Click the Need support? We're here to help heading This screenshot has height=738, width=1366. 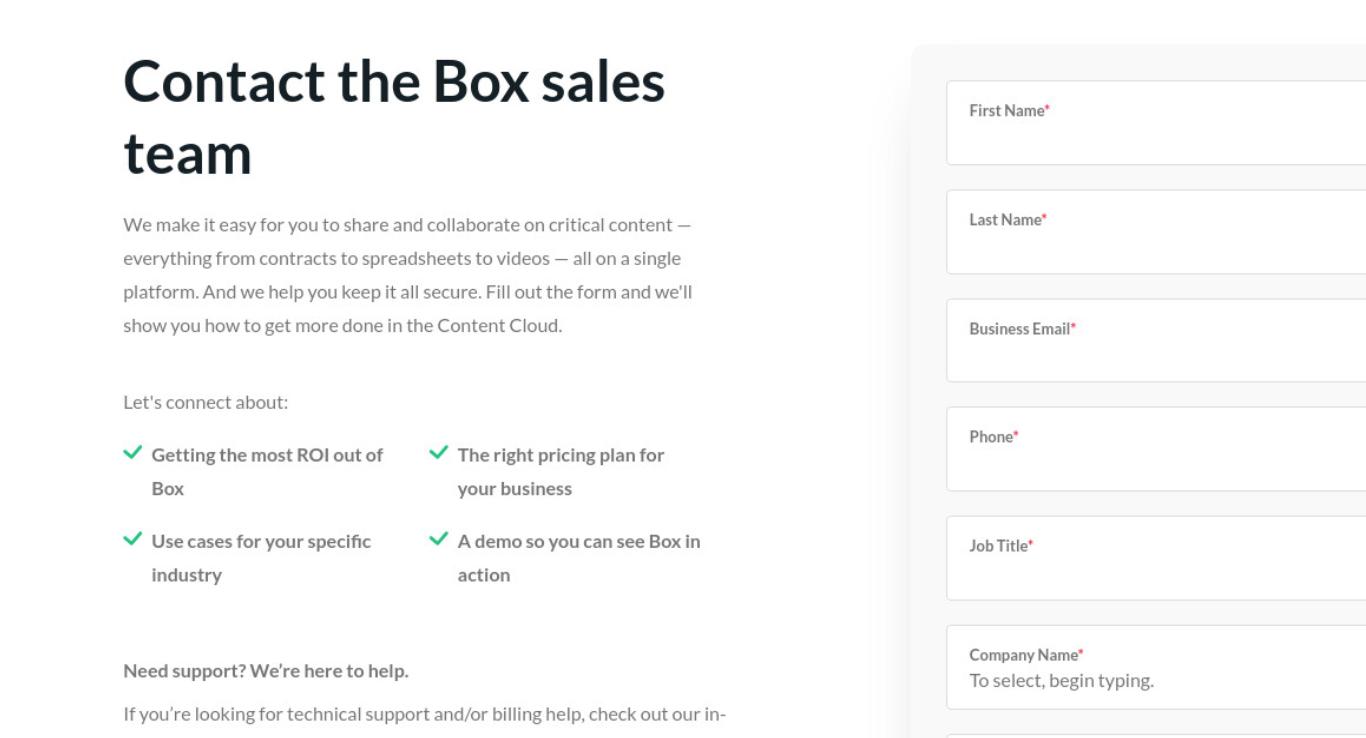pyautogui.click(x=266, y=671)
